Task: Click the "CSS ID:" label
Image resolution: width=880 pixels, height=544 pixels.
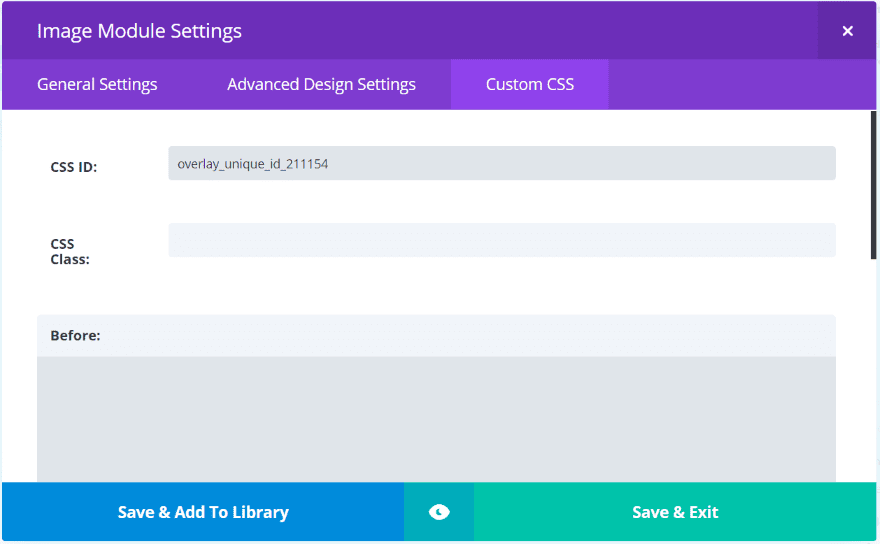Action: click(x=74, y=167)
